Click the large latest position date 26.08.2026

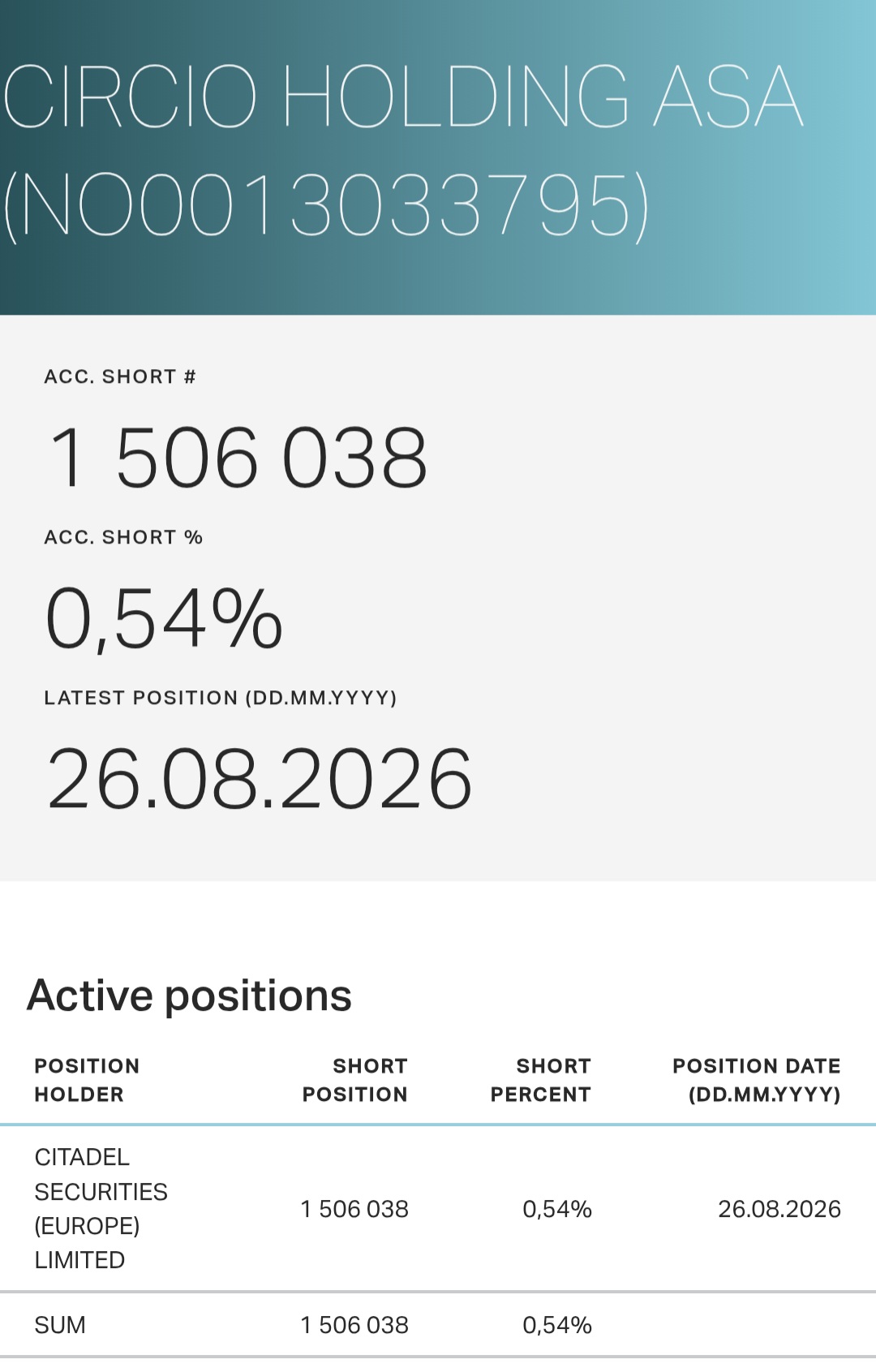coord(260,780)
